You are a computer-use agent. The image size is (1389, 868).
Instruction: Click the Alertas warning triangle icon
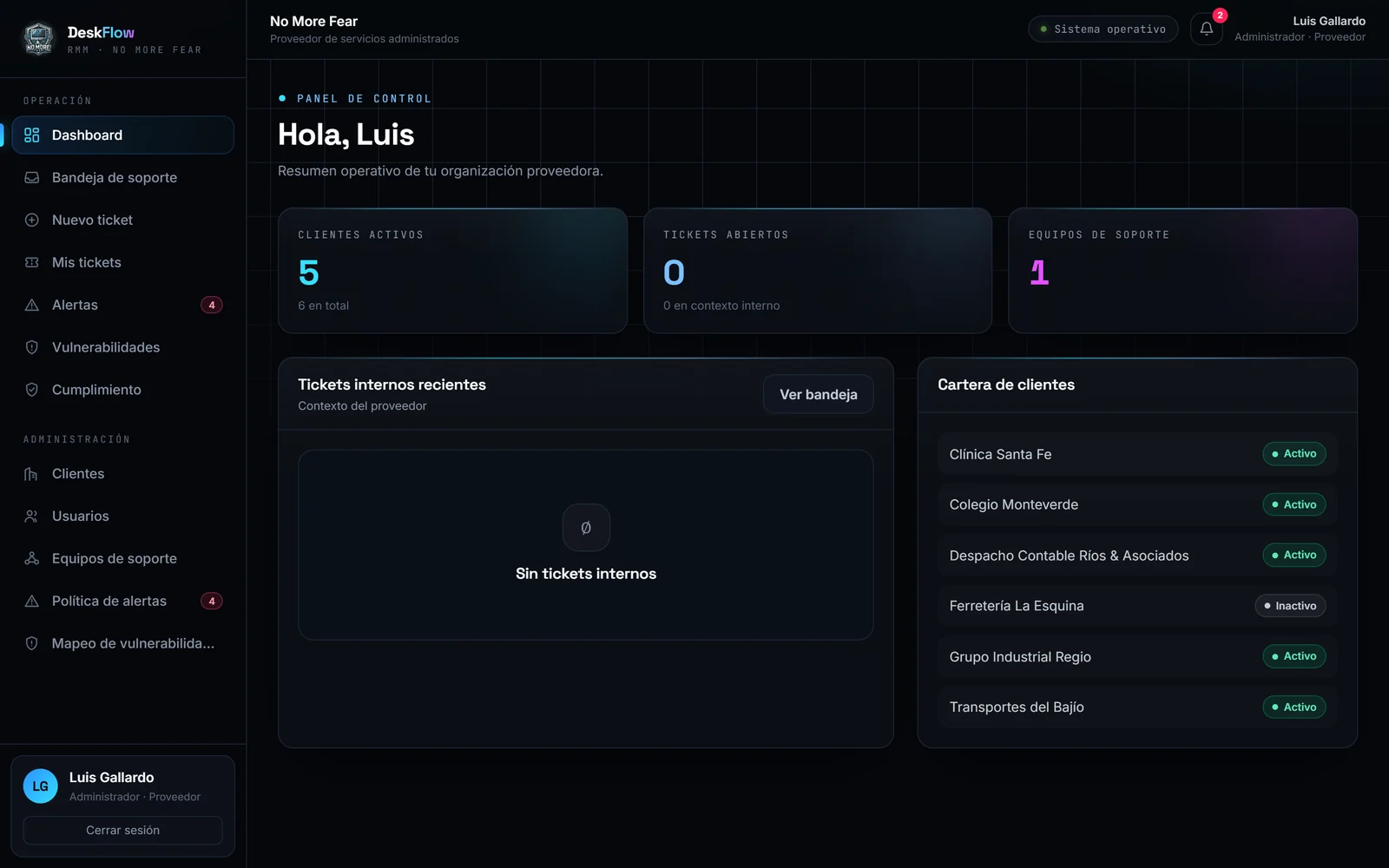32,305
